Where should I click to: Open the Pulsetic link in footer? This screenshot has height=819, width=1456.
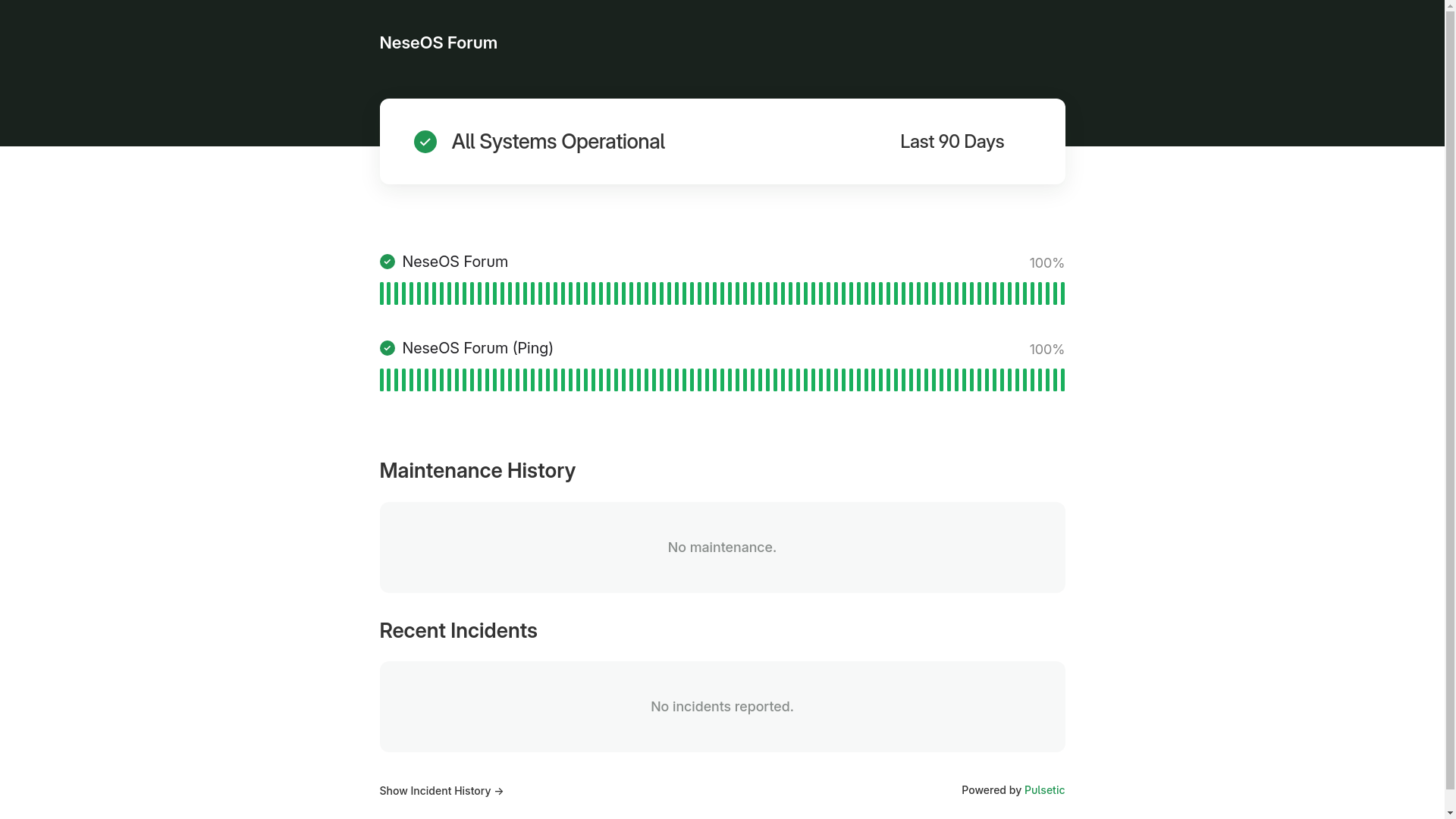coord(1044,790)
